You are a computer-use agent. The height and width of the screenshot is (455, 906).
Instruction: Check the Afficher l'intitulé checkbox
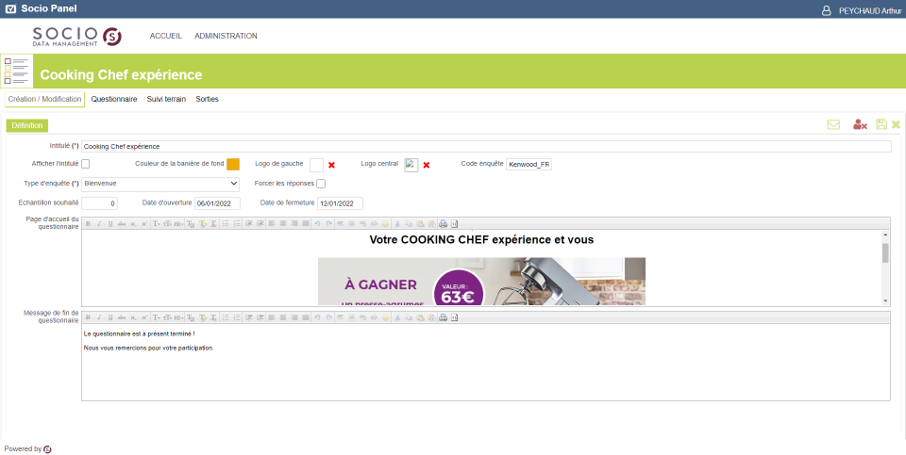(86, 164)
